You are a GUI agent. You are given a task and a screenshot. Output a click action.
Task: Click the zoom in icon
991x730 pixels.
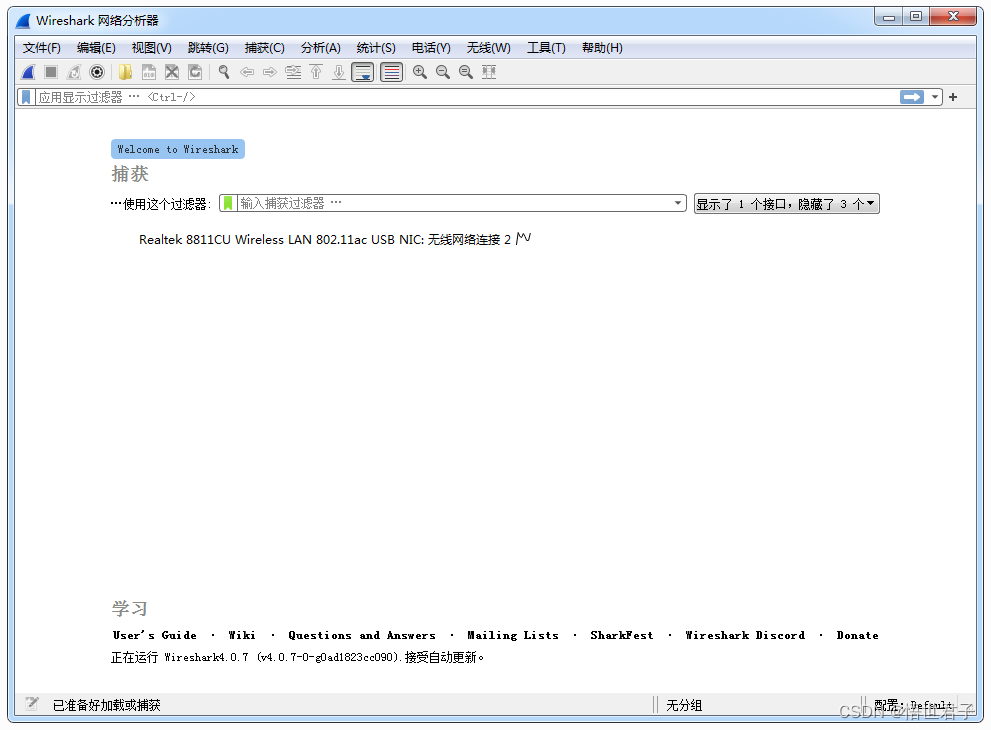(x=420, y=72)
